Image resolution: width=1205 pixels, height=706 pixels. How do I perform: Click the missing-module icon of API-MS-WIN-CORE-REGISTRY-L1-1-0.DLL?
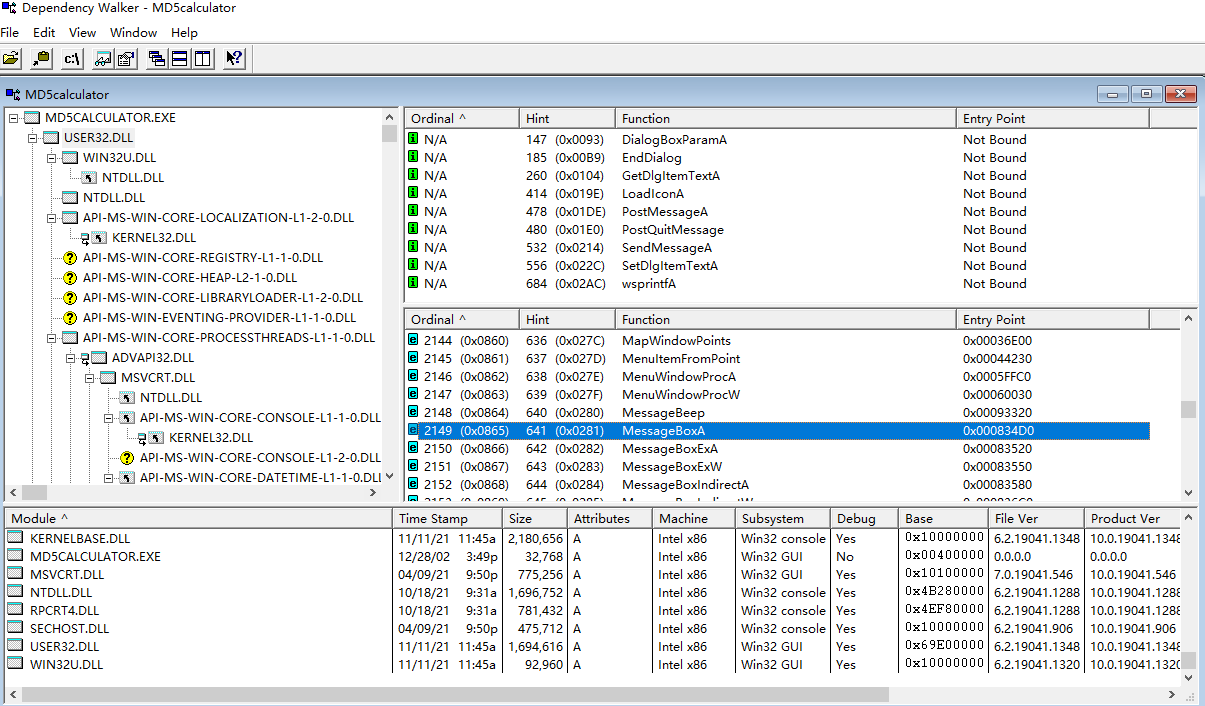click(70, 258)
